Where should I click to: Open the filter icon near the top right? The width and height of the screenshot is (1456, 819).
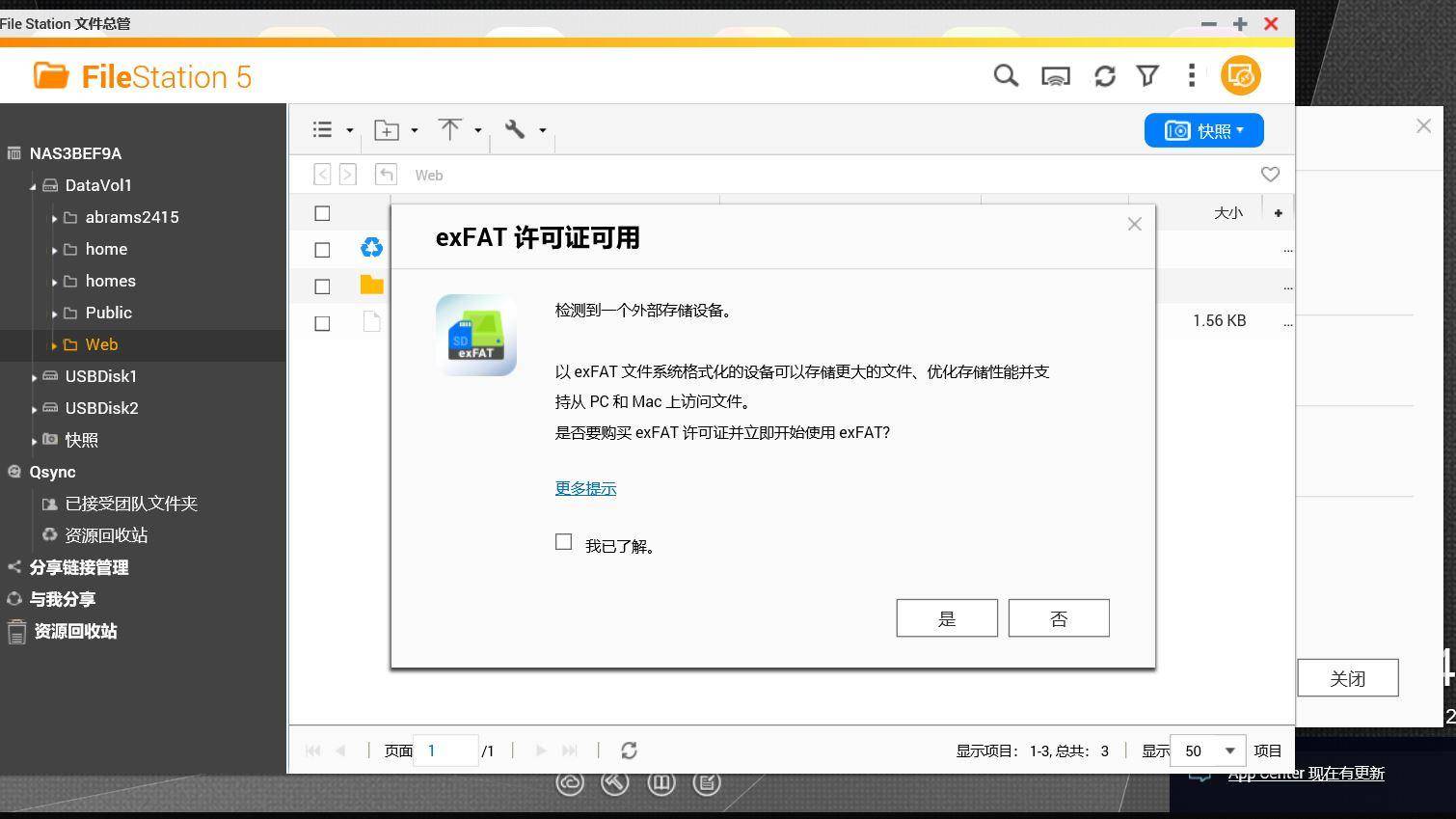(x=1147, y=75)
